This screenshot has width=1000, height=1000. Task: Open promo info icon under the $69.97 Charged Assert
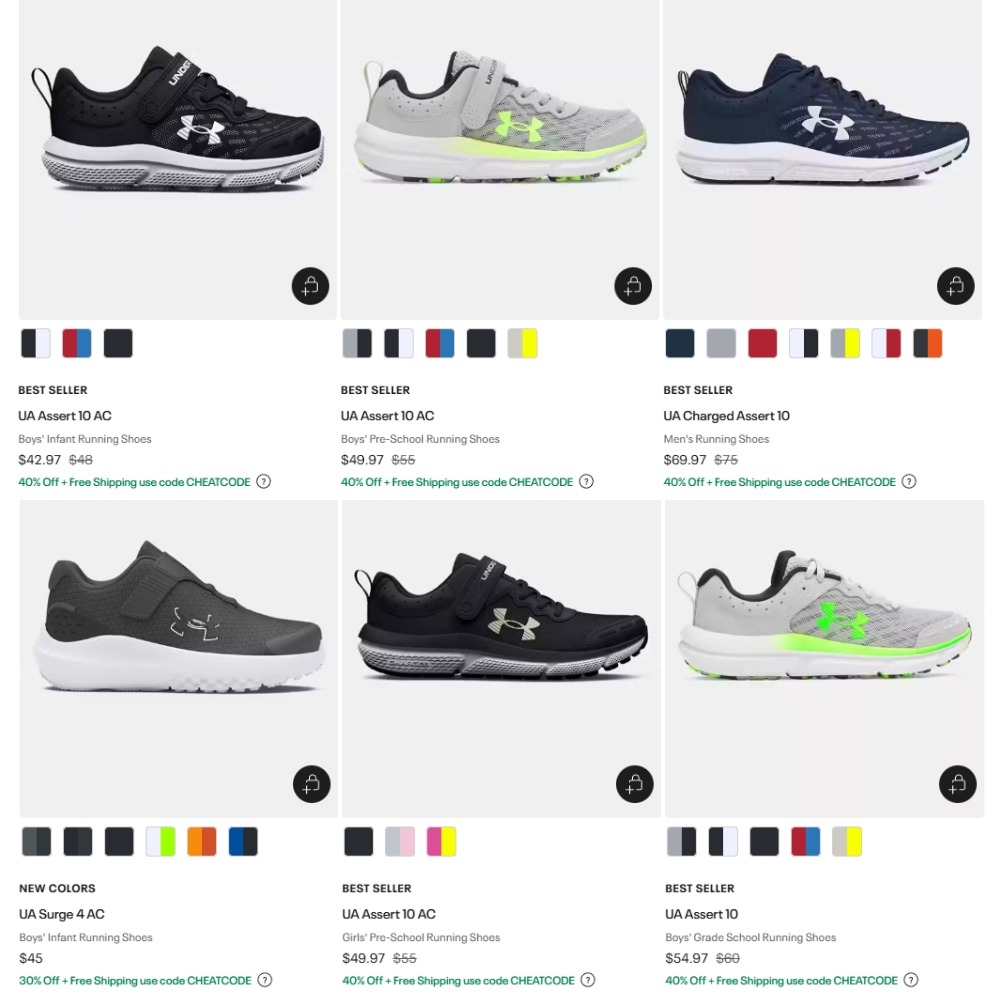tap(909, 482)
